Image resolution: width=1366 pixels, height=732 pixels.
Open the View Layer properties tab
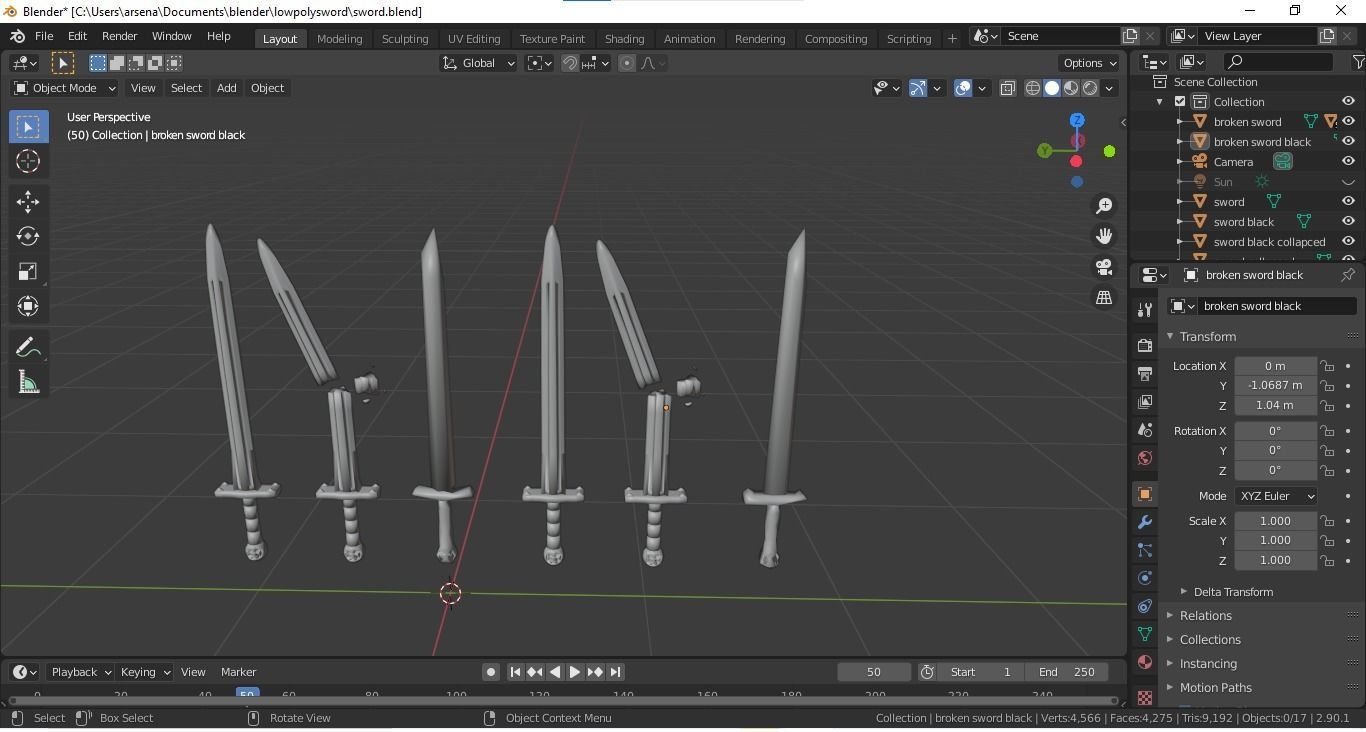pos(1145,401)
